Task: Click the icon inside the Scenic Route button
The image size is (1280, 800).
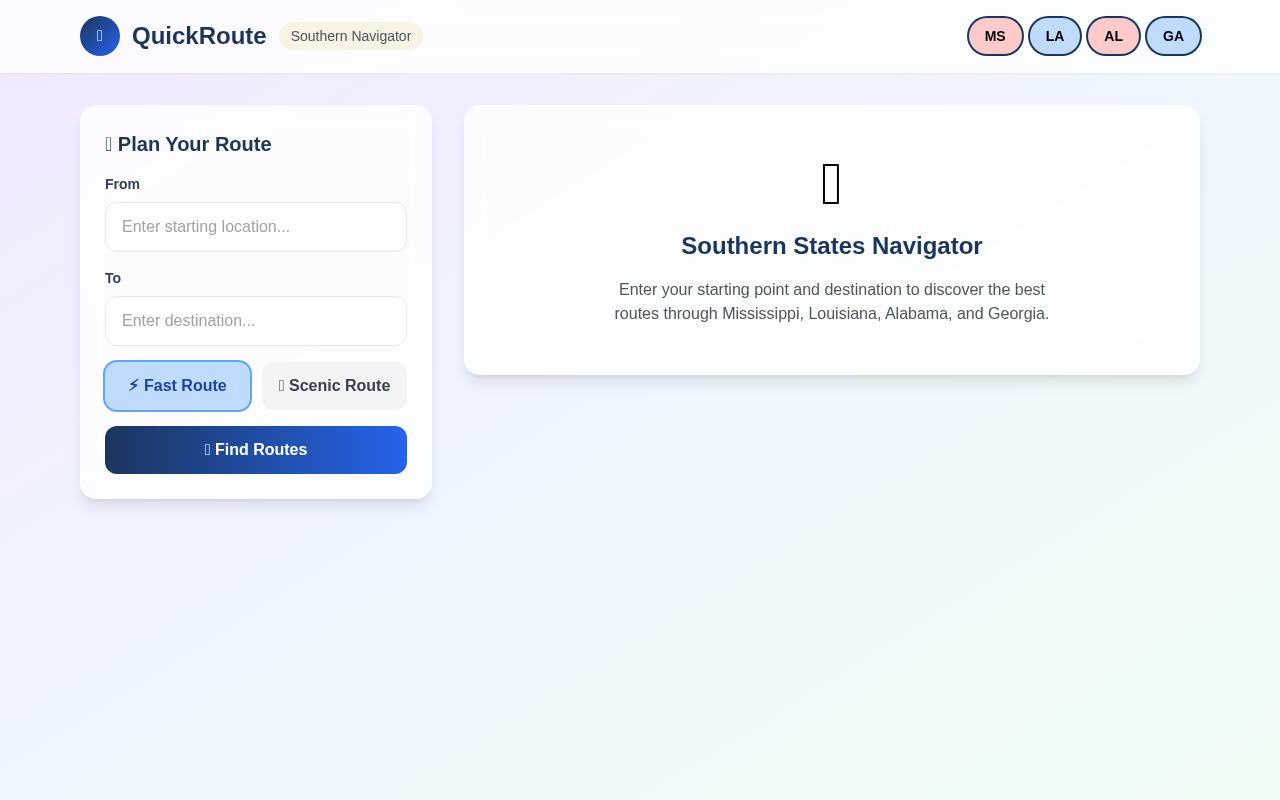Action: pos(281,385)
